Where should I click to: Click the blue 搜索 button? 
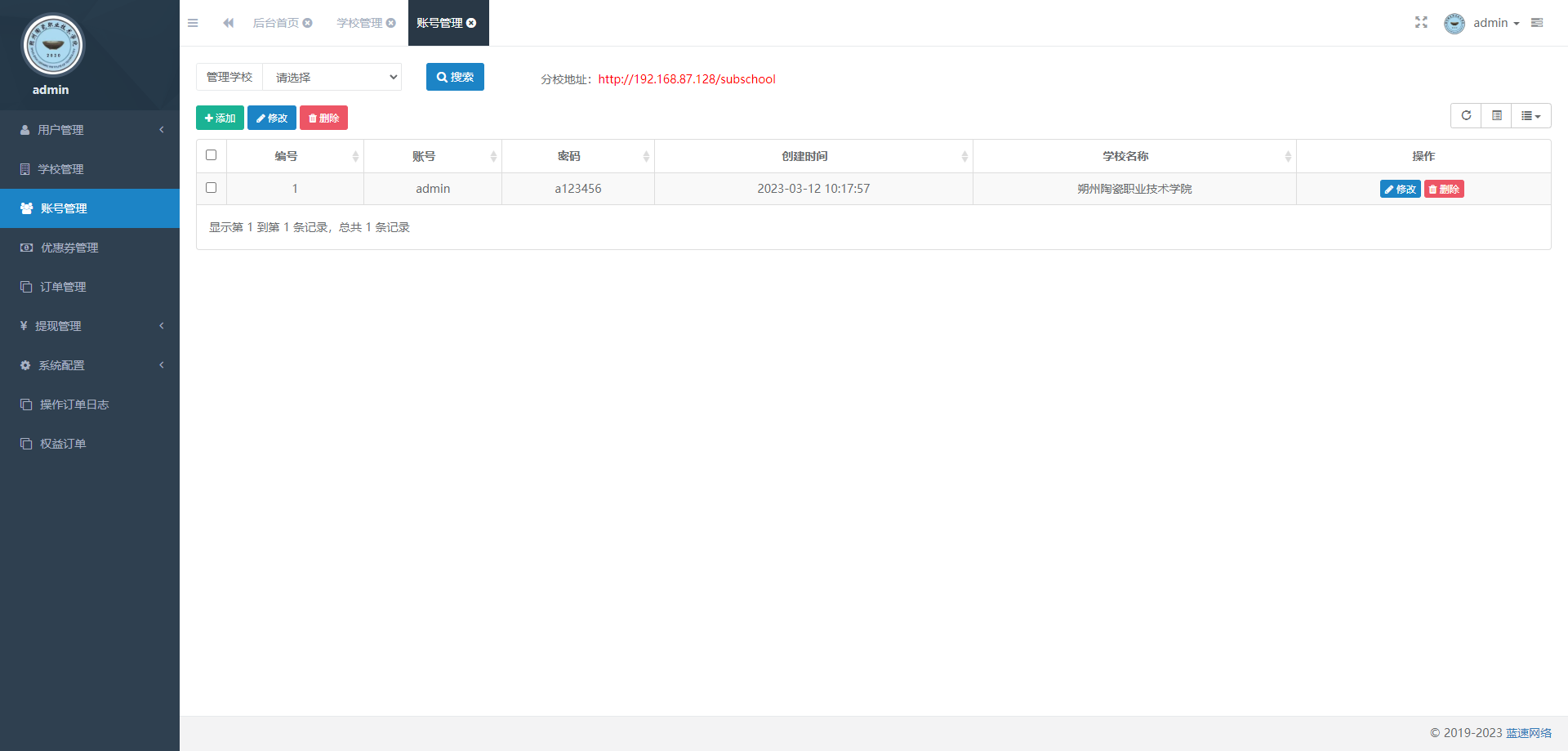(455, 77)
